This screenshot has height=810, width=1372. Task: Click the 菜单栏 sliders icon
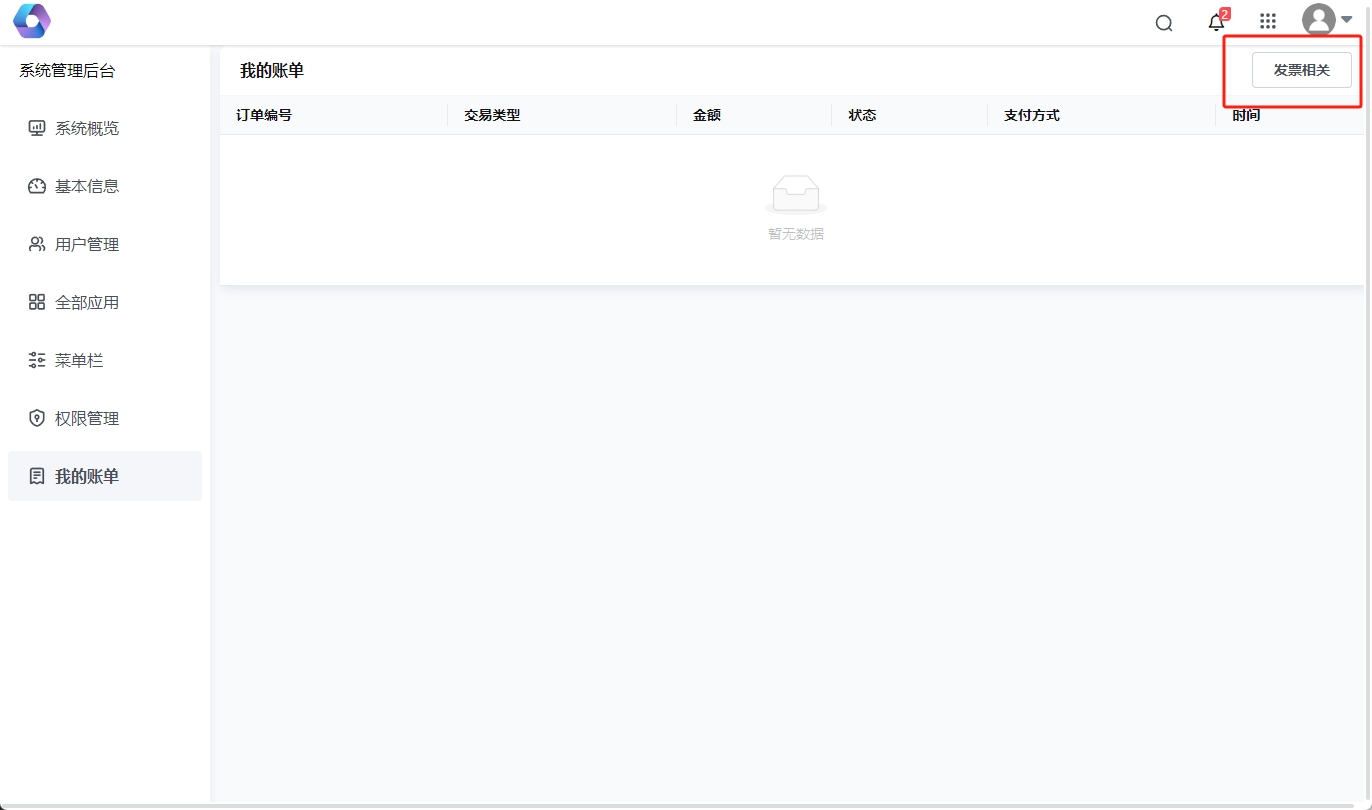click(x=37, y=360)
